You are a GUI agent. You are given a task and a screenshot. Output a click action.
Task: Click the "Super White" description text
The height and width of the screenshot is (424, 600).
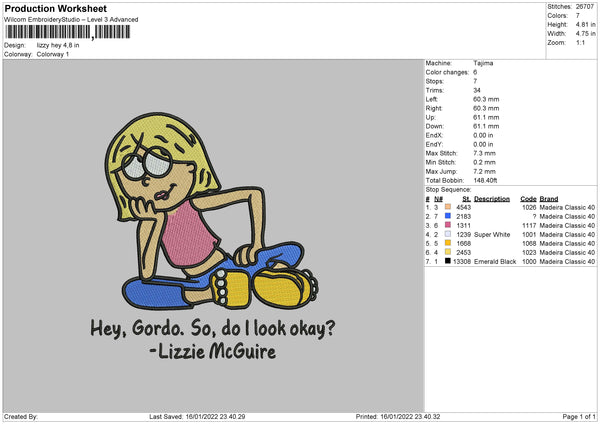tap(492, 235)
